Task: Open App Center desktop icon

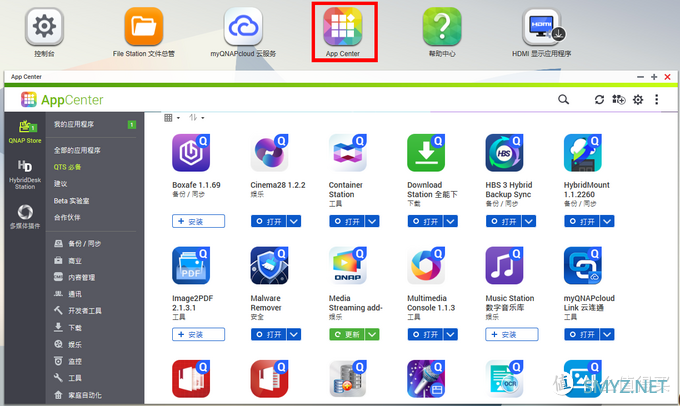Action: coord(343,27)
